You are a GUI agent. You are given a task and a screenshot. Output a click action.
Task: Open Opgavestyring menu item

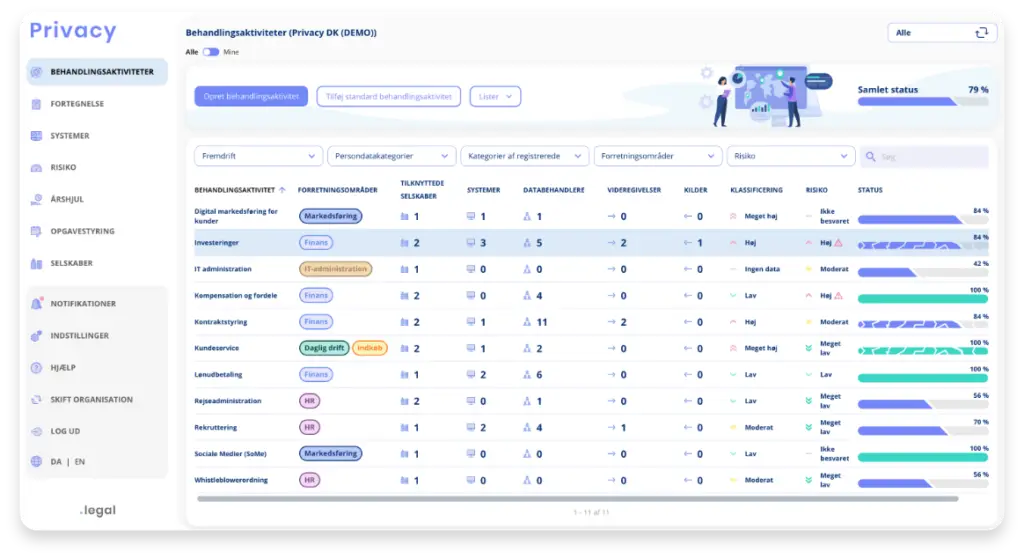tap(82, 232)
